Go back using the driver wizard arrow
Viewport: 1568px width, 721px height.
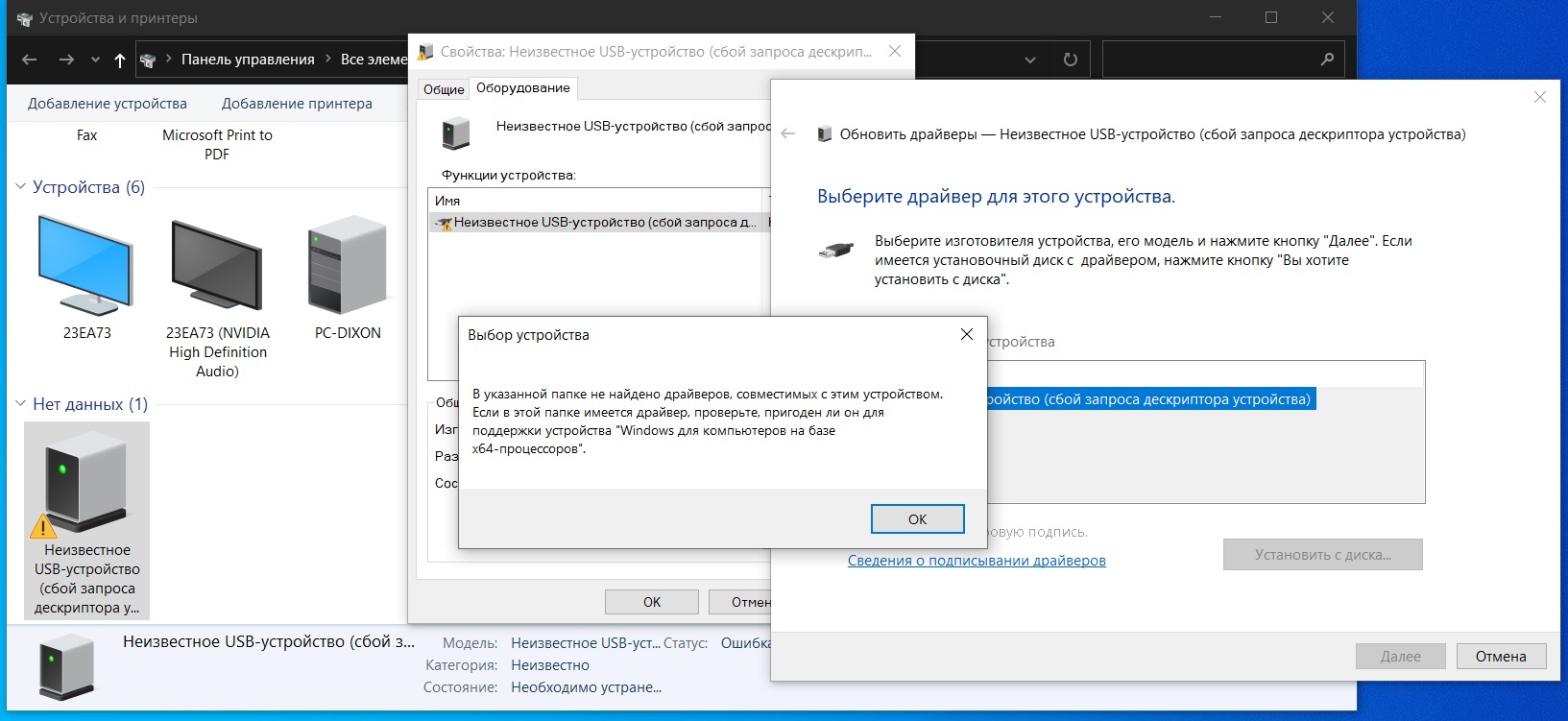point(788,134)
